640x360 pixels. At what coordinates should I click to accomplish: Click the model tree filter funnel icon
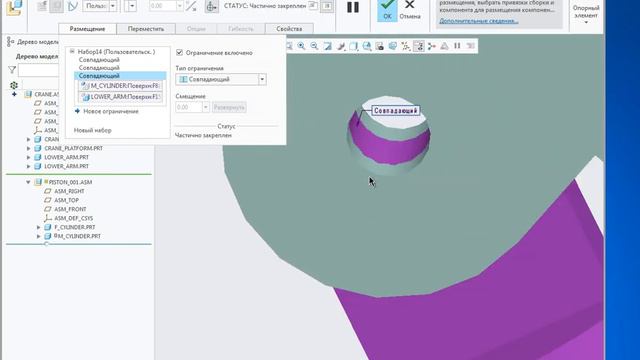tap(12, 70)
